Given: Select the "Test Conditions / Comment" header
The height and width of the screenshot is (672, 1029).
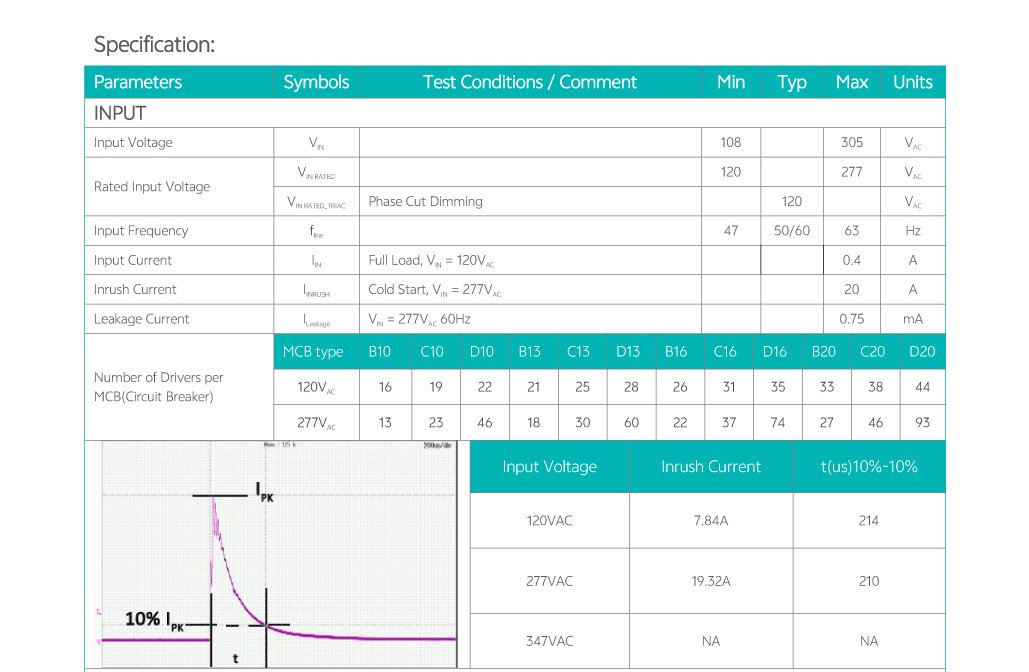Looking at the screenshot, I should tap(529, 82).
